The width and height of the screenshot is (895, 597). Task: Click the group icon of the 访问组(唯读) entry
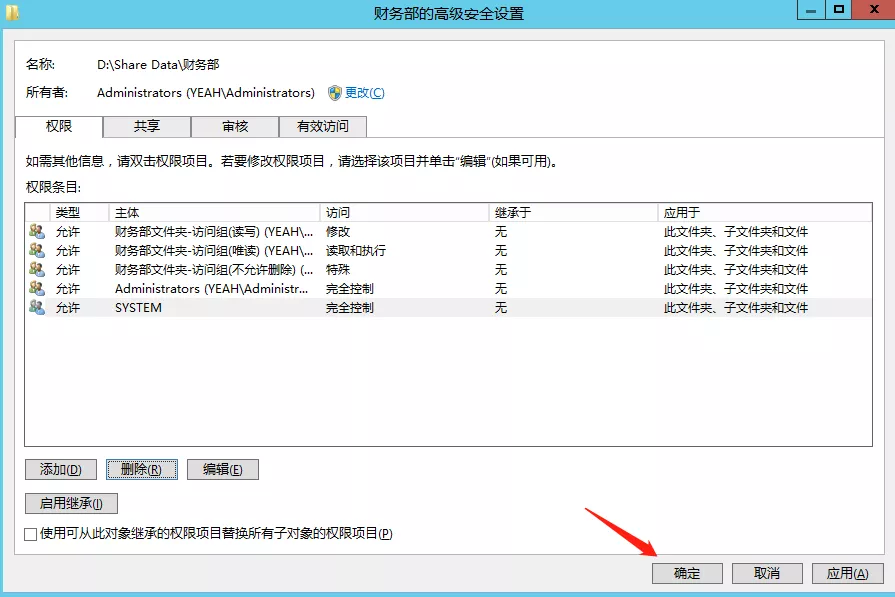click(37, 251)
